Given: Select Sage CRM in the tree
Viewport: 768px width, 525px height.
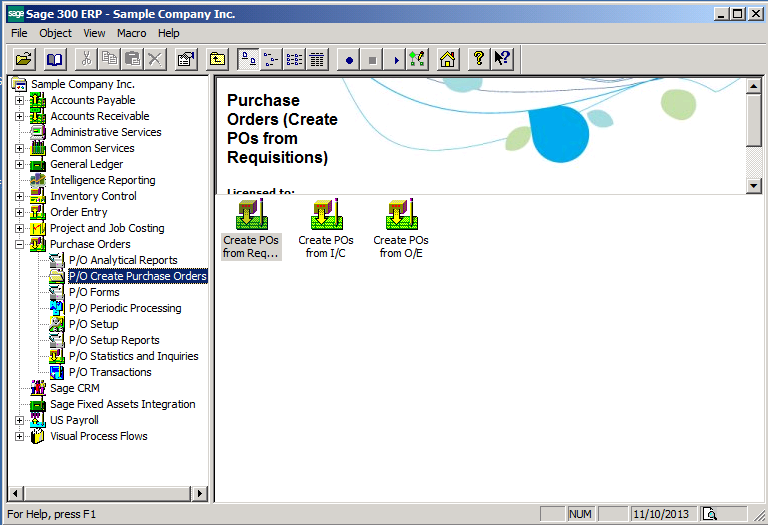Looking at the screenshot, I should click(x=74, y=388).
